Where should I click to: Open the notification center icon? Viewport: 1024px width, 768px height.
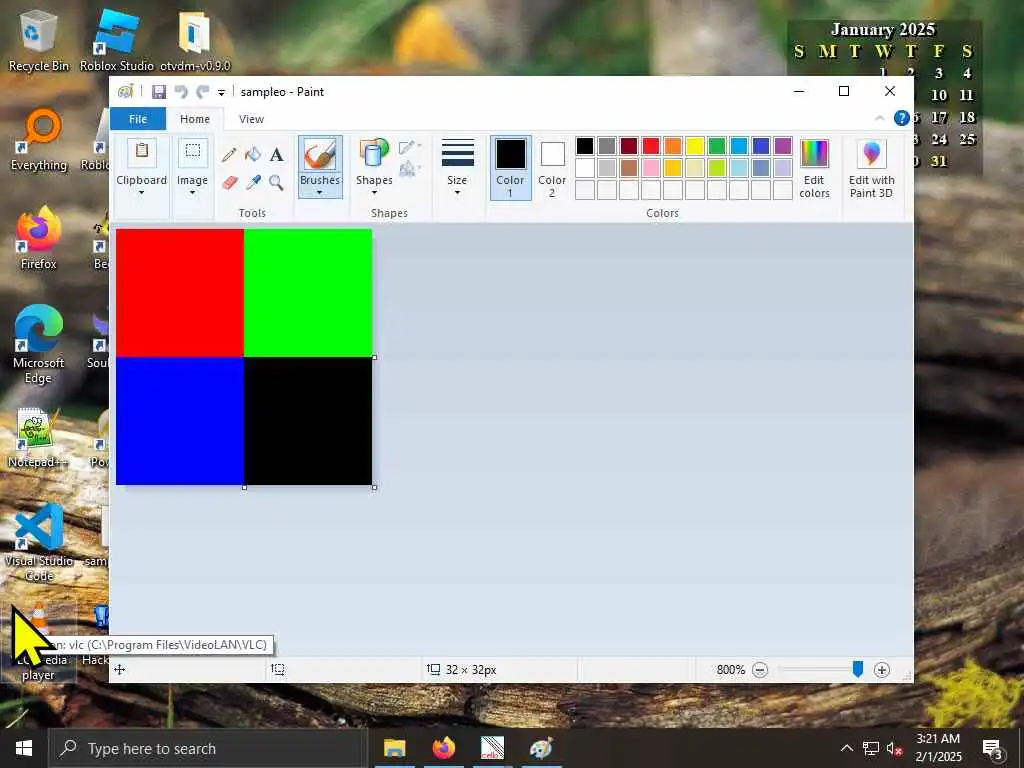click(x=993, y=748)
